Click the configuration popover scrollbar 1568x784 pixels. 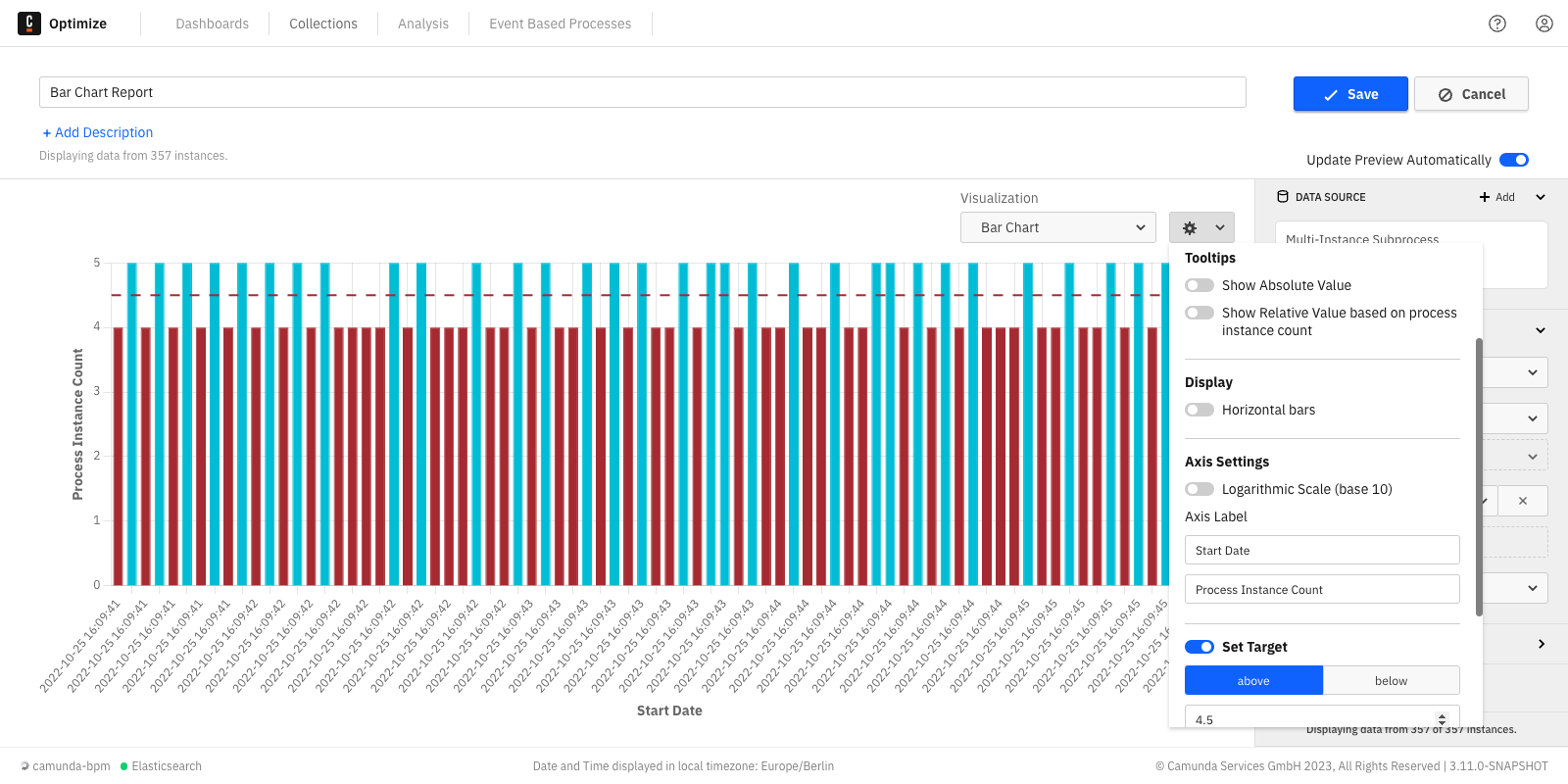click(x=1479, y=477)
